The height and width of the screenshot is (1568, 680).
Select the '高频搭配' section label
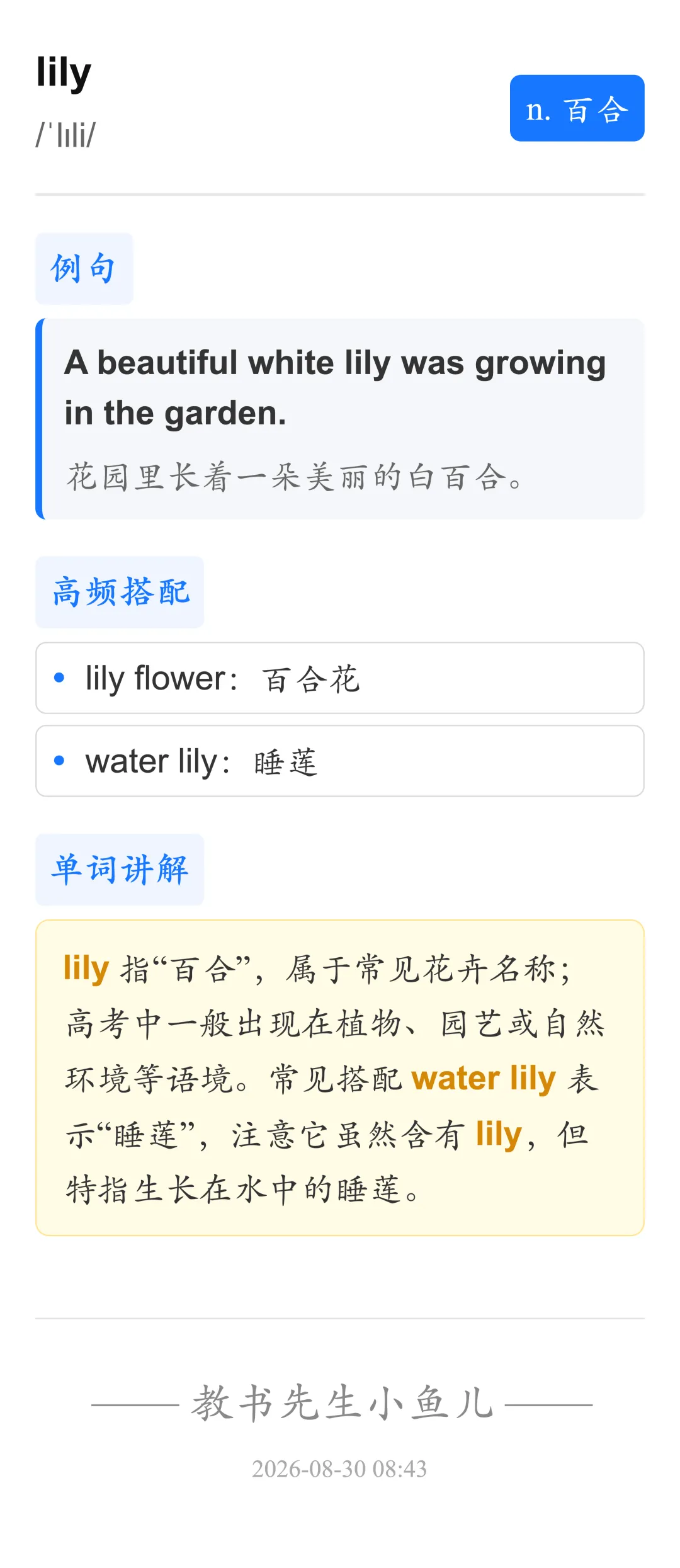tap(120, 592)
